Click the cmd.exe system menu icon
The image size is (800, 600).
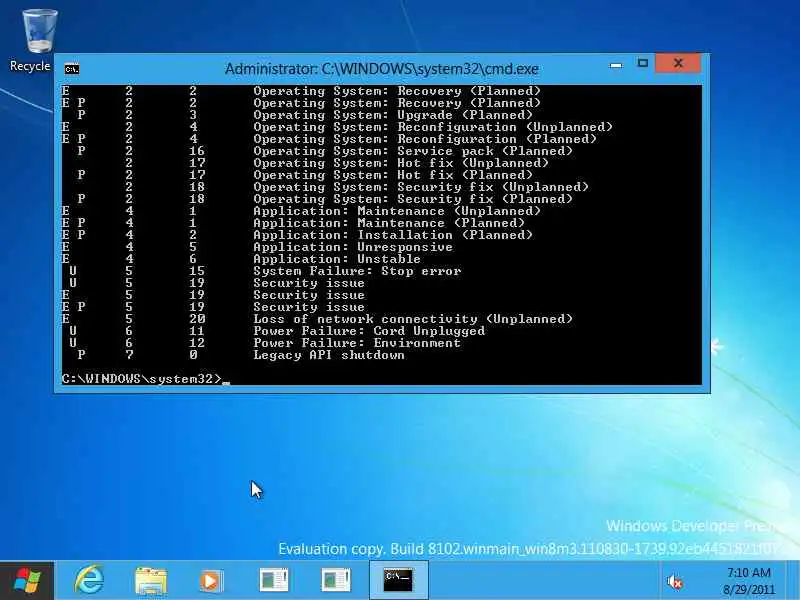click(71, 68)
